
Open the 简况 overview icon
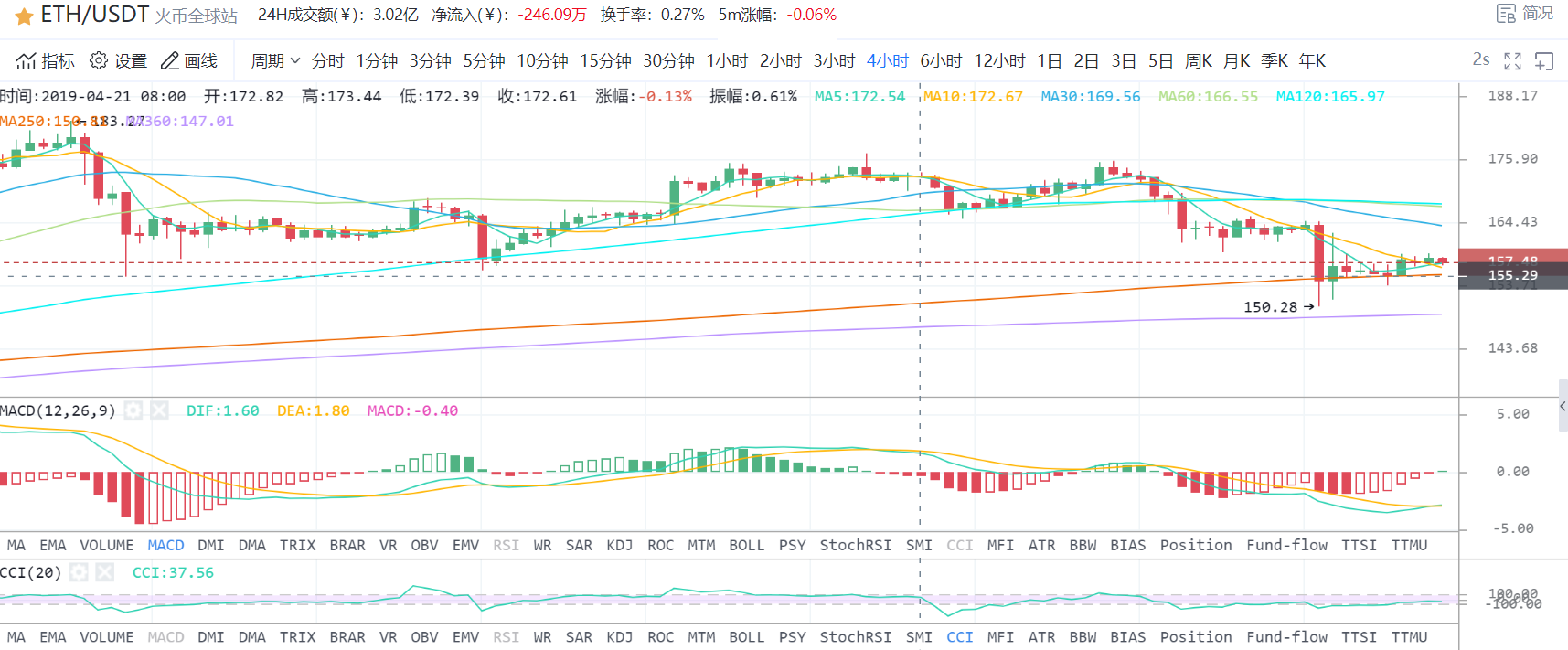click(1506, 14)
